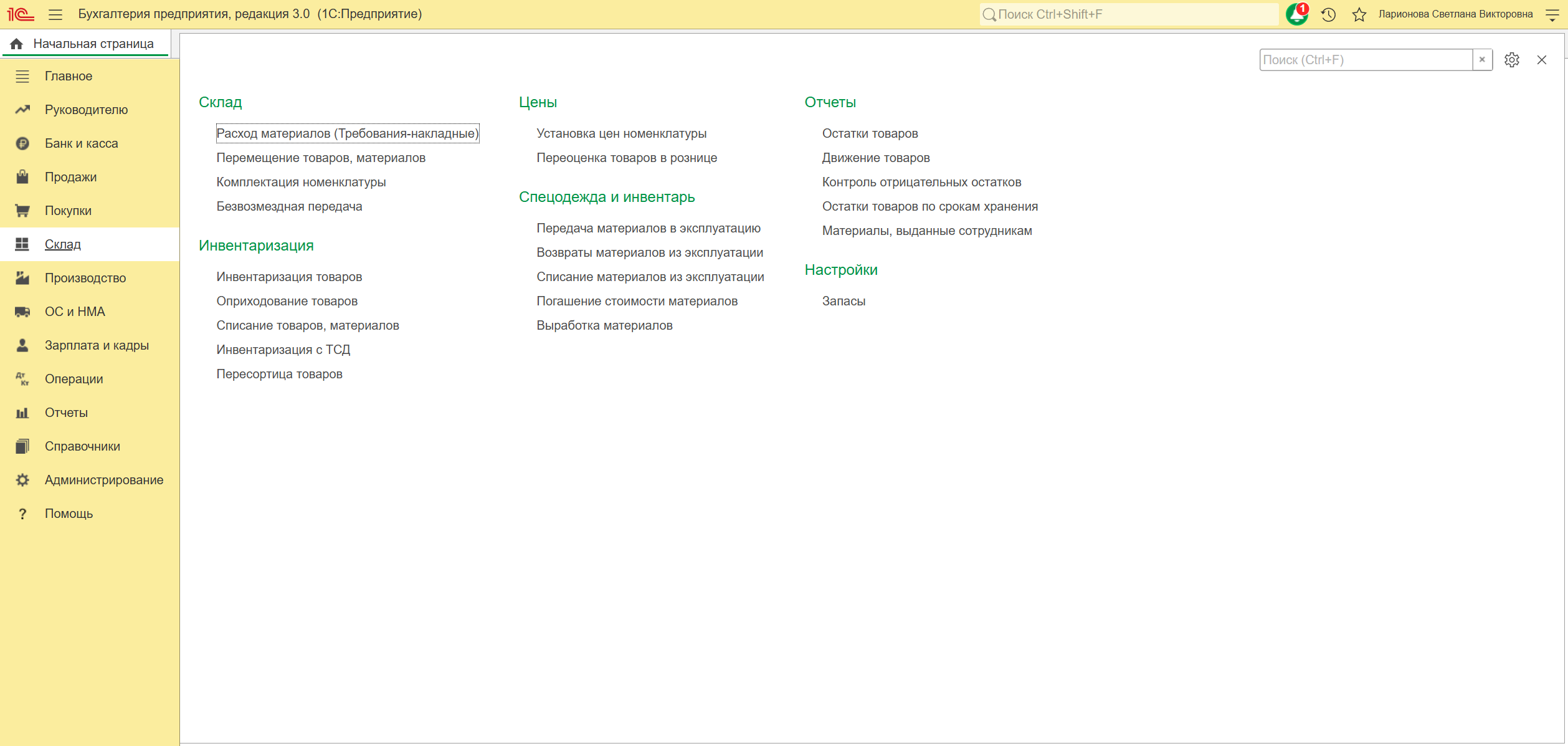Open the history clock icon

[1328, 14]
